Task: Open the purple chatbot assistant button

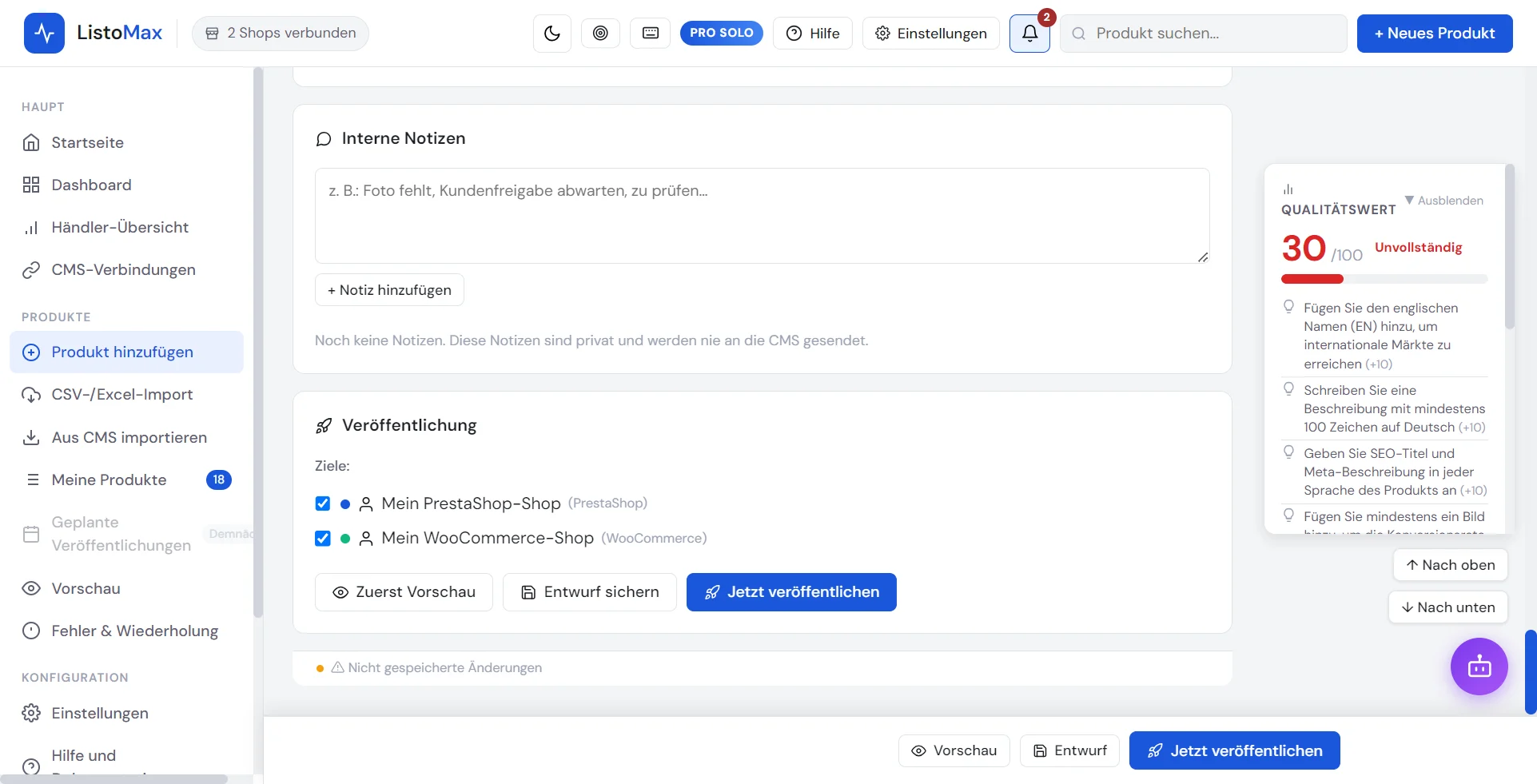Action: pyautogui.click(x=1479, y=666)
